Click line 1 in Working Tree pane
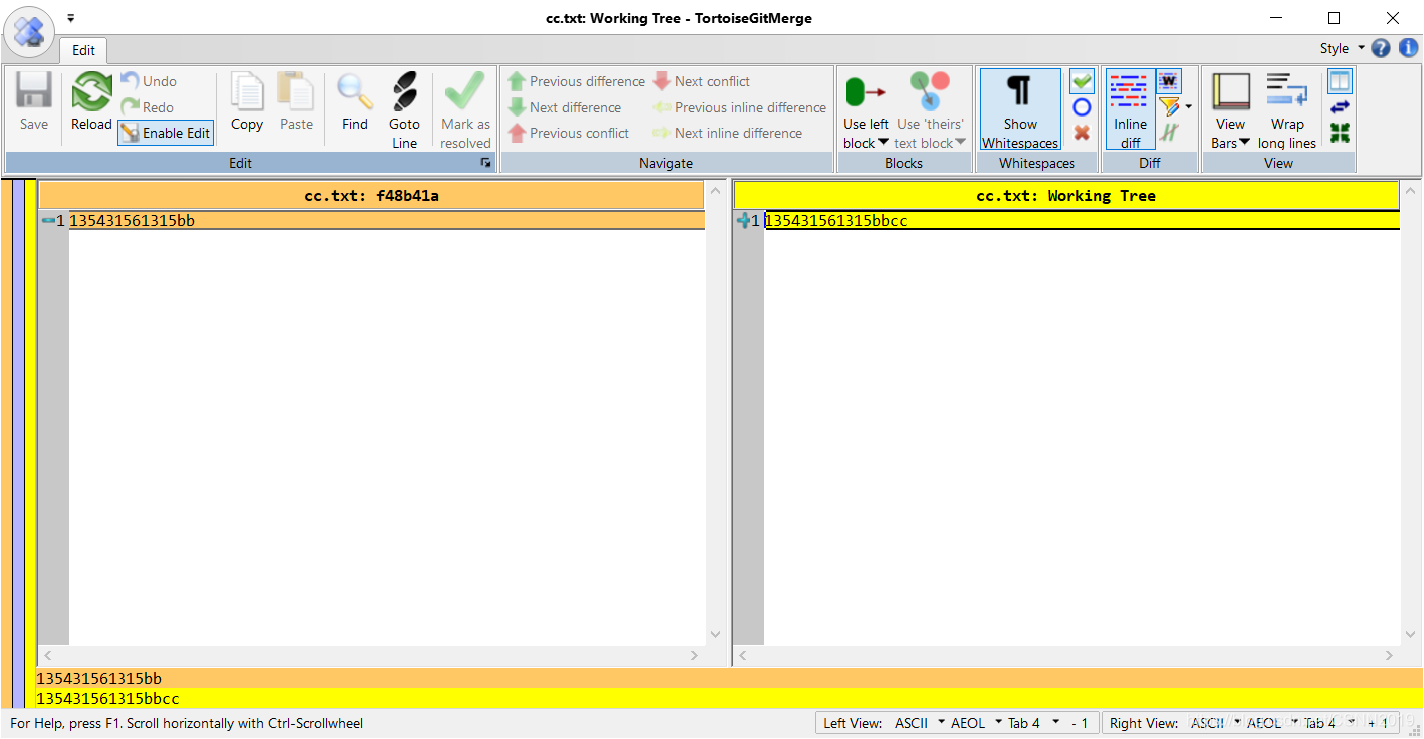 (x=1082, y=221)
